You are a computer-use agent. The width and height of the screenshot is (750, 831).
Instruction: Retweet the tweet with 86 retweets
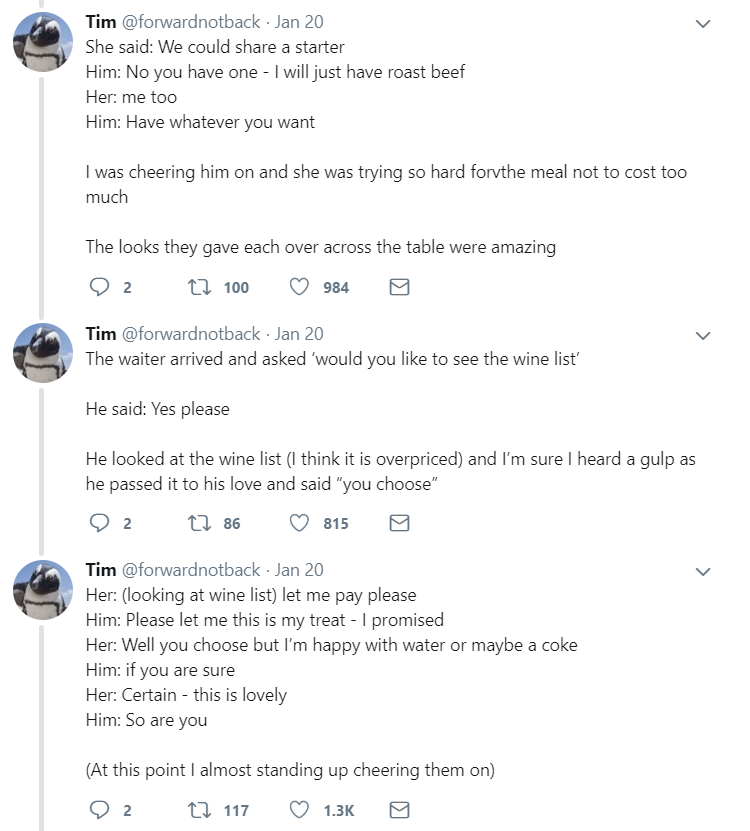(x=200, y=523)
